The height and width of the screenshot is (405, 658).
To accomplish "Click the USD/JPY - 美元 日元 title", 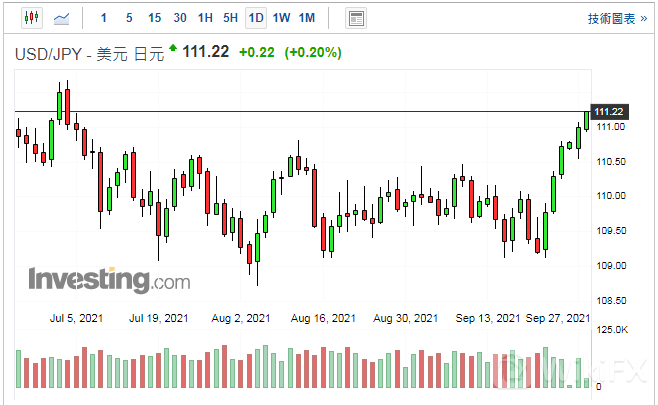I will click(88, 54).
